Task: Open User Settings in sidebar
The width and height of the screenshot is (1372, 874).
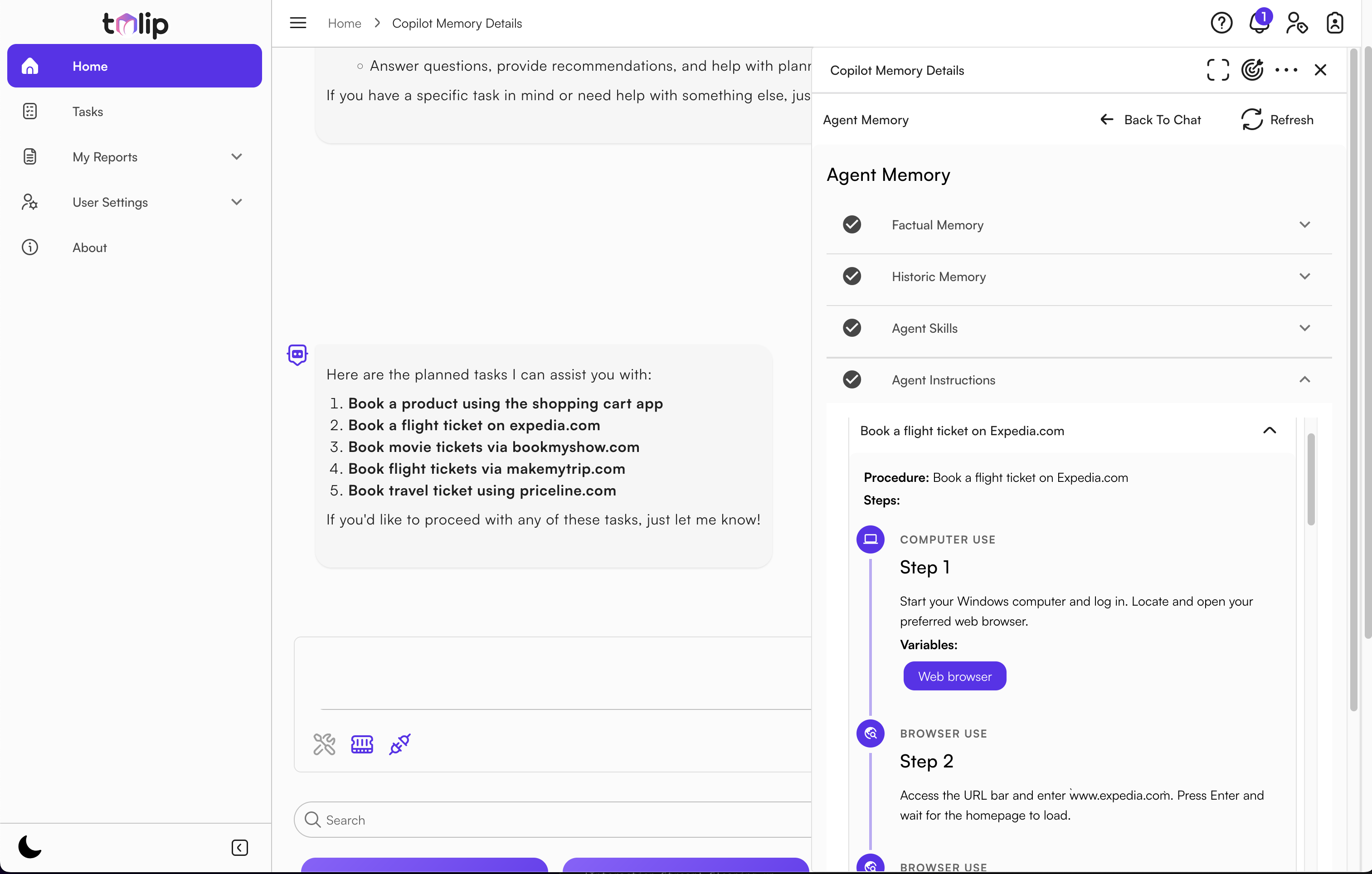Action: pos(135,202)
